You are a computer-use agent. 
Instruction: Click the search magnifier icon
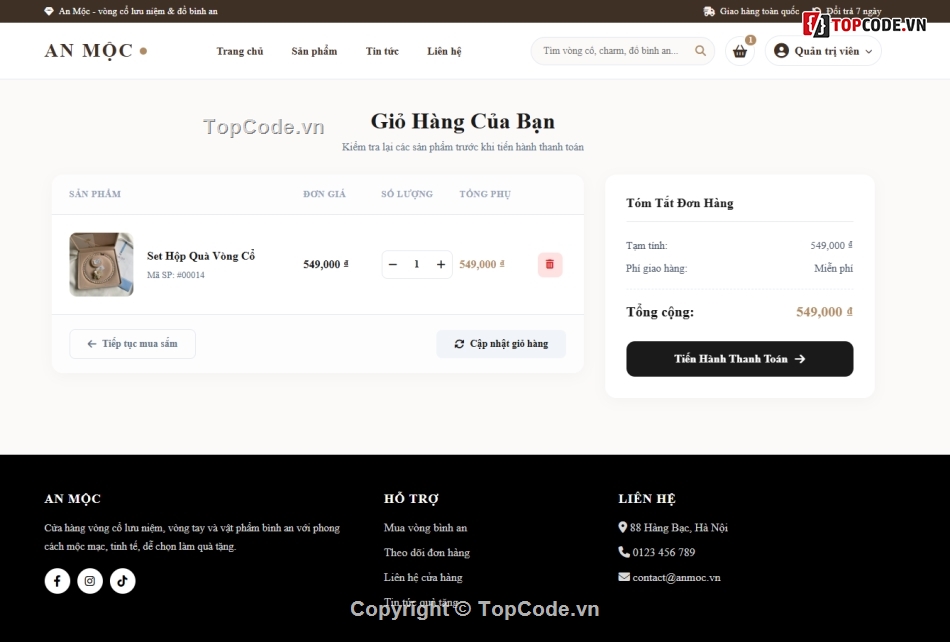(x=700, y=51)
